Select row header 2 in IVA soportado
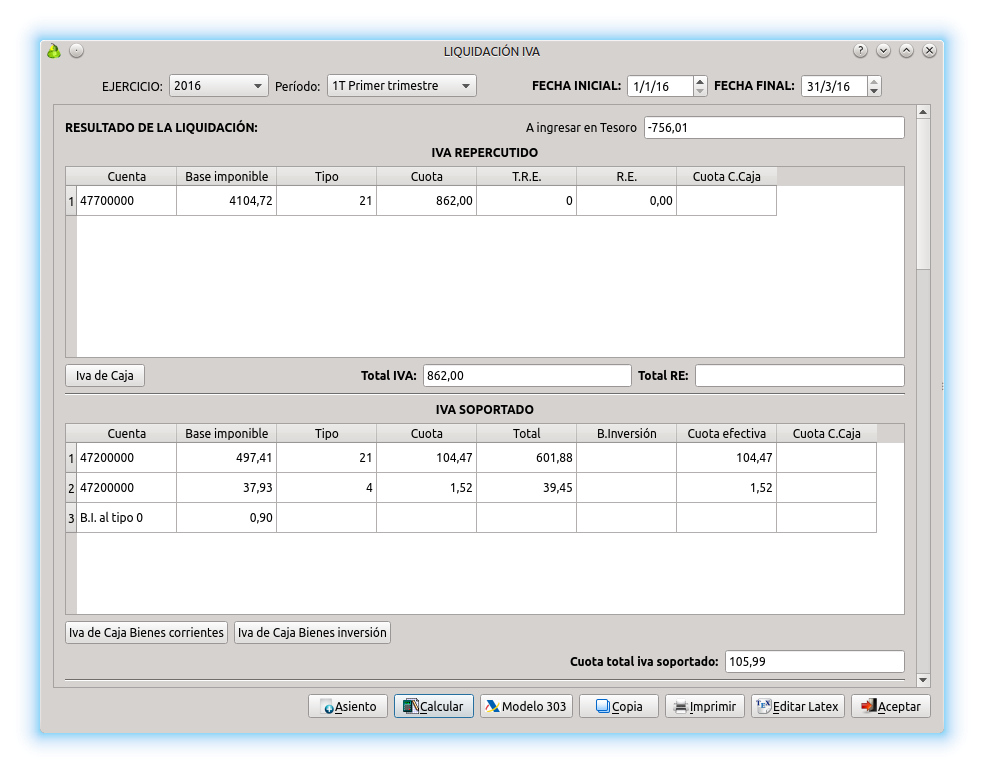The height and width of the screenshot is (773, 984). coord(71,488)
